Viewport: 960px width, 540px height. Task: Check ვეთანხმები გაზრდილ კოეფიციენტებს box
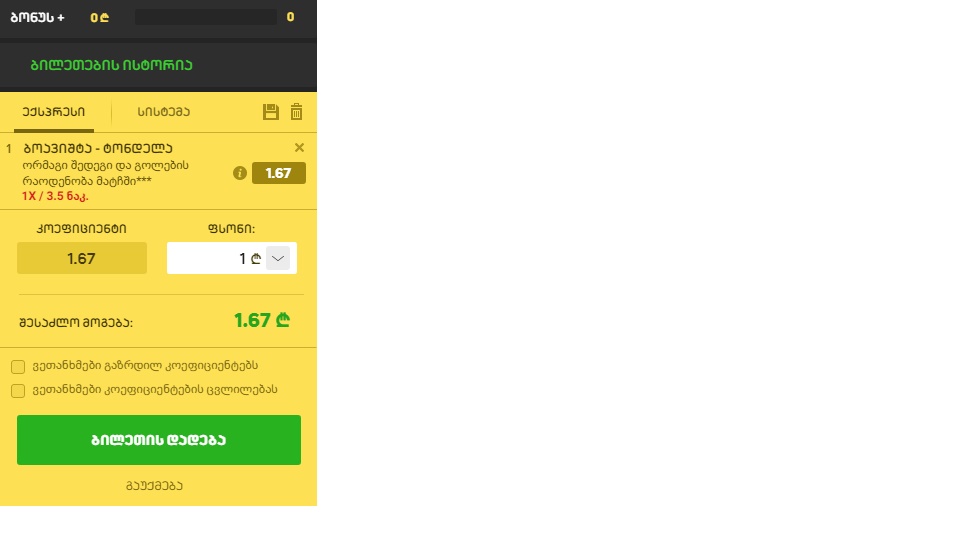pyautogui.click(x=18, y=367)
